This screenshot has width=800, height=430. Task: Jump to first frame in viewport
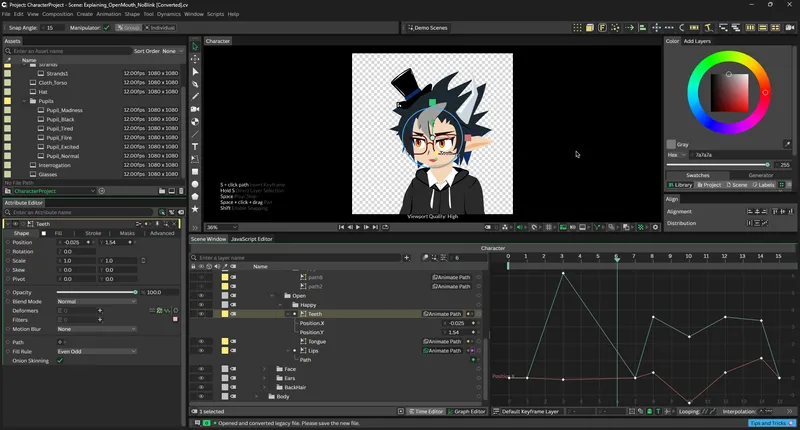(x=341, y=227)
